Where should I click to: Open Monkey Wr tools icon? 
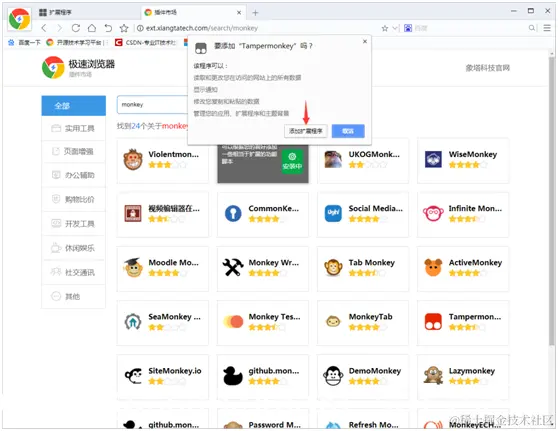(233, 268)
